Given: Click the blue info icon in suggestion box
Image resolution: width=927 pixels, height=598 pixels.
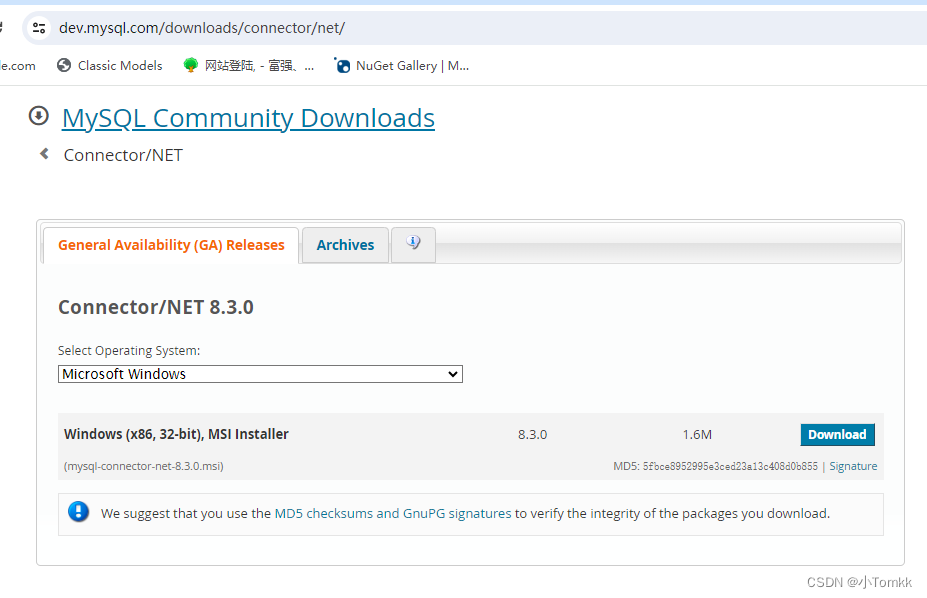Looking at the screenshot, I should tap(79, 513).
